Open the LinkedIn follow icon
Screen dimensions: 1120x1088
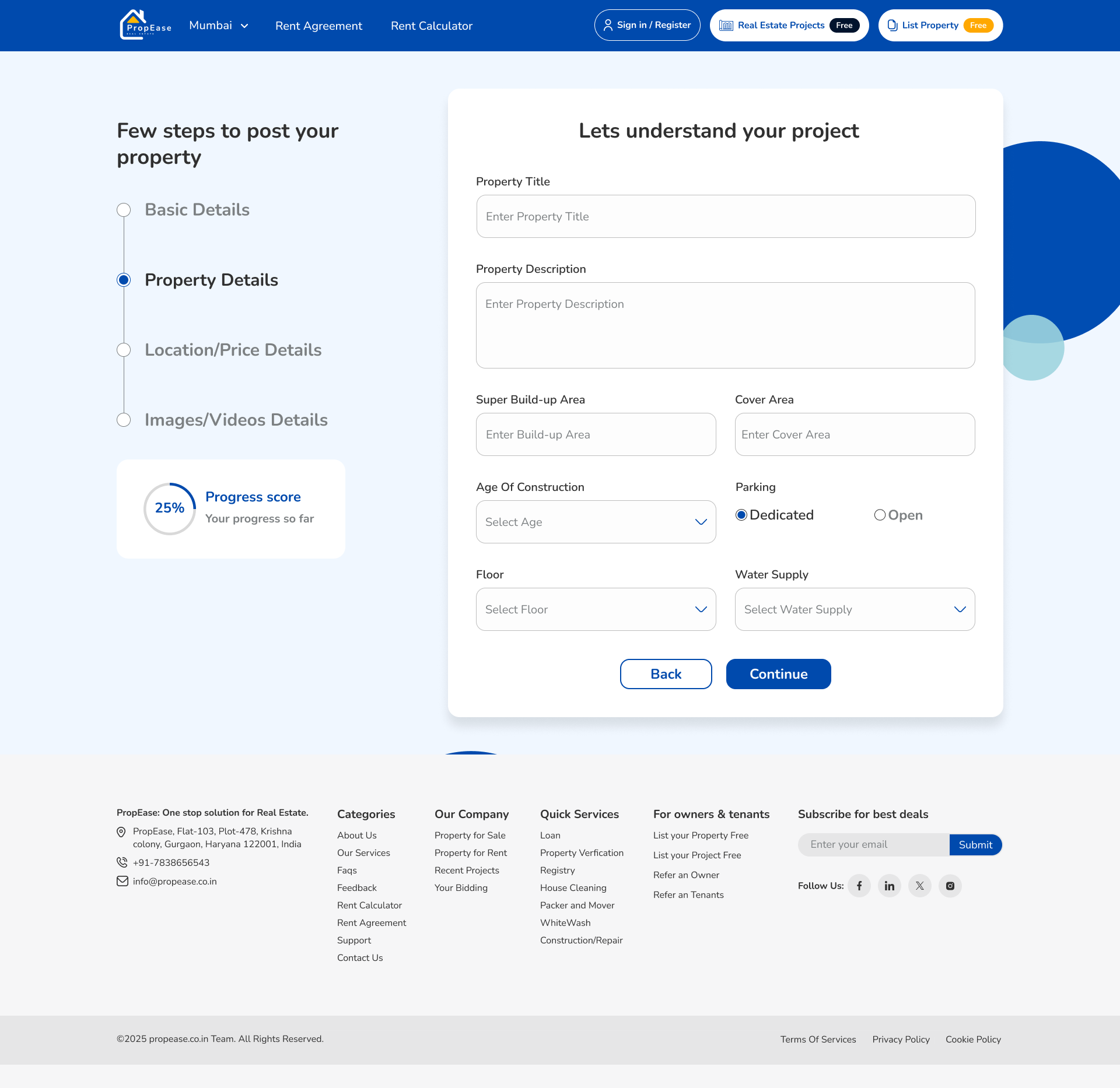point(890,886)
